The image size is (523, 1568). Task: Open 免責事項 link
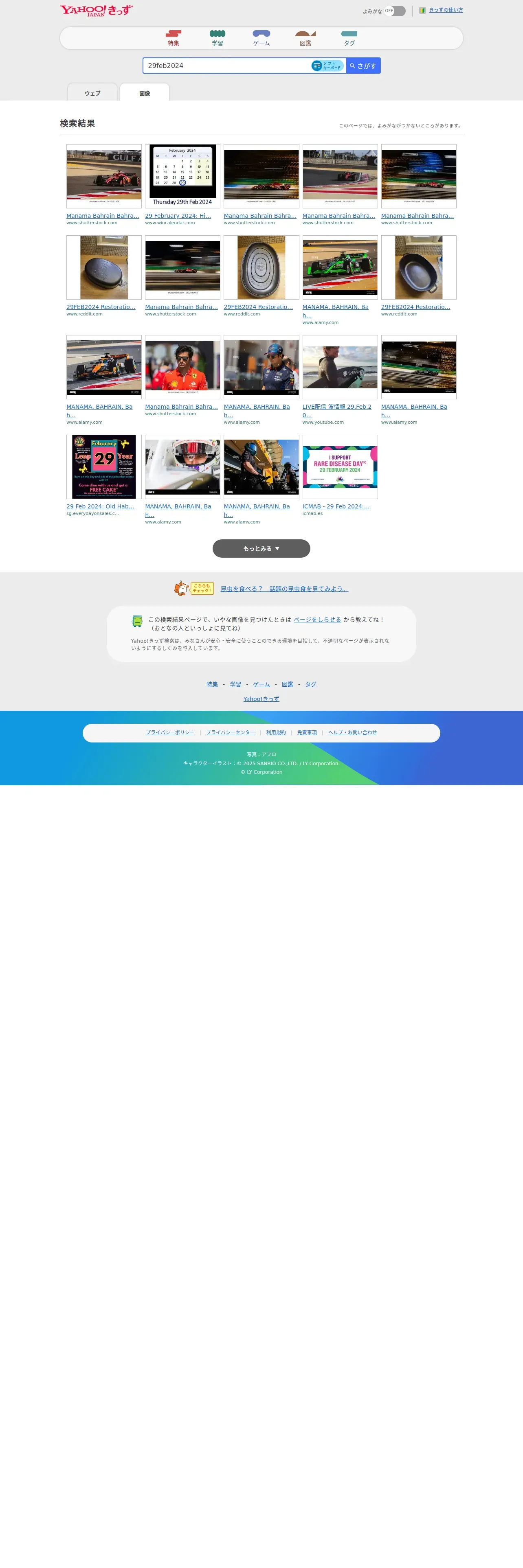coord(307,732)
